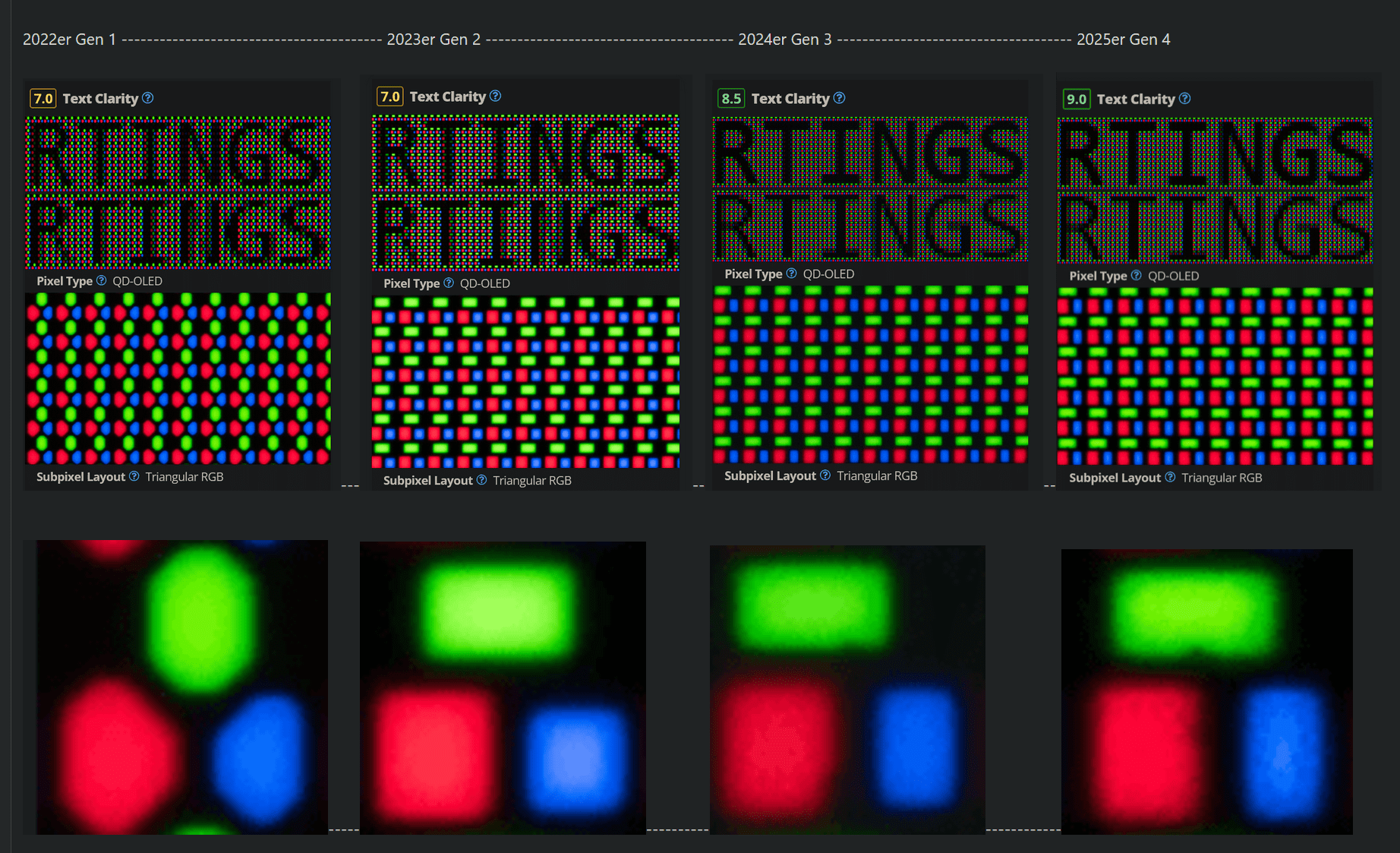Select Gen 2 enlarged single-pixel close-up image
The image size is (1400, 853).
pos(503,688)
